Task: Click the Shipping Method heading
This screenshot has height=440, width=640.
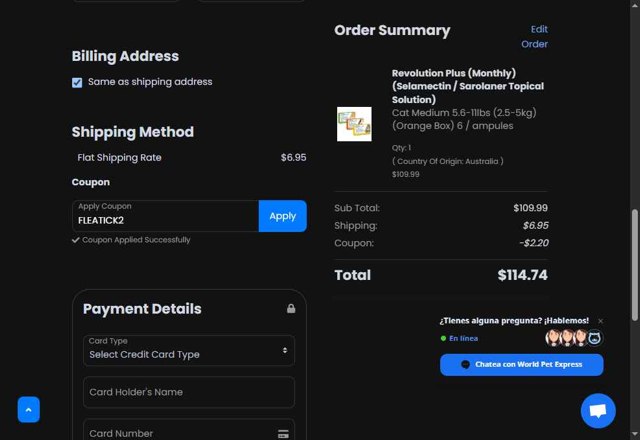Action: [x=133, y=132]
